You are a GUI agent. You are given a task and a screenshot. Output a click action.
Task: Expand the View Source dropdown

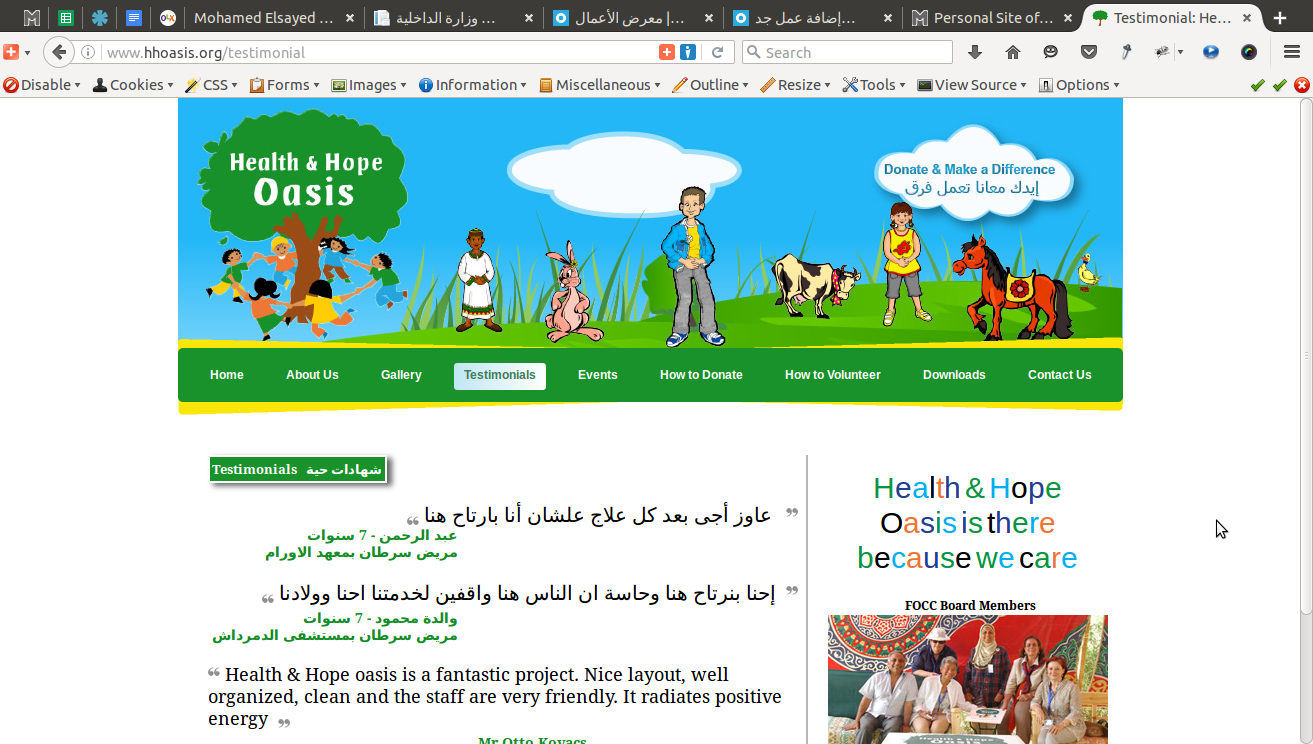pyautogui.click(x=972, y=85)
